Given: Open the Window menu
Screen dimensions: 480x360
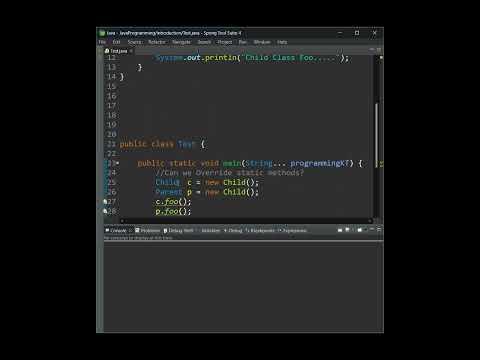Looking at the screenshot, I should [262, 42].
